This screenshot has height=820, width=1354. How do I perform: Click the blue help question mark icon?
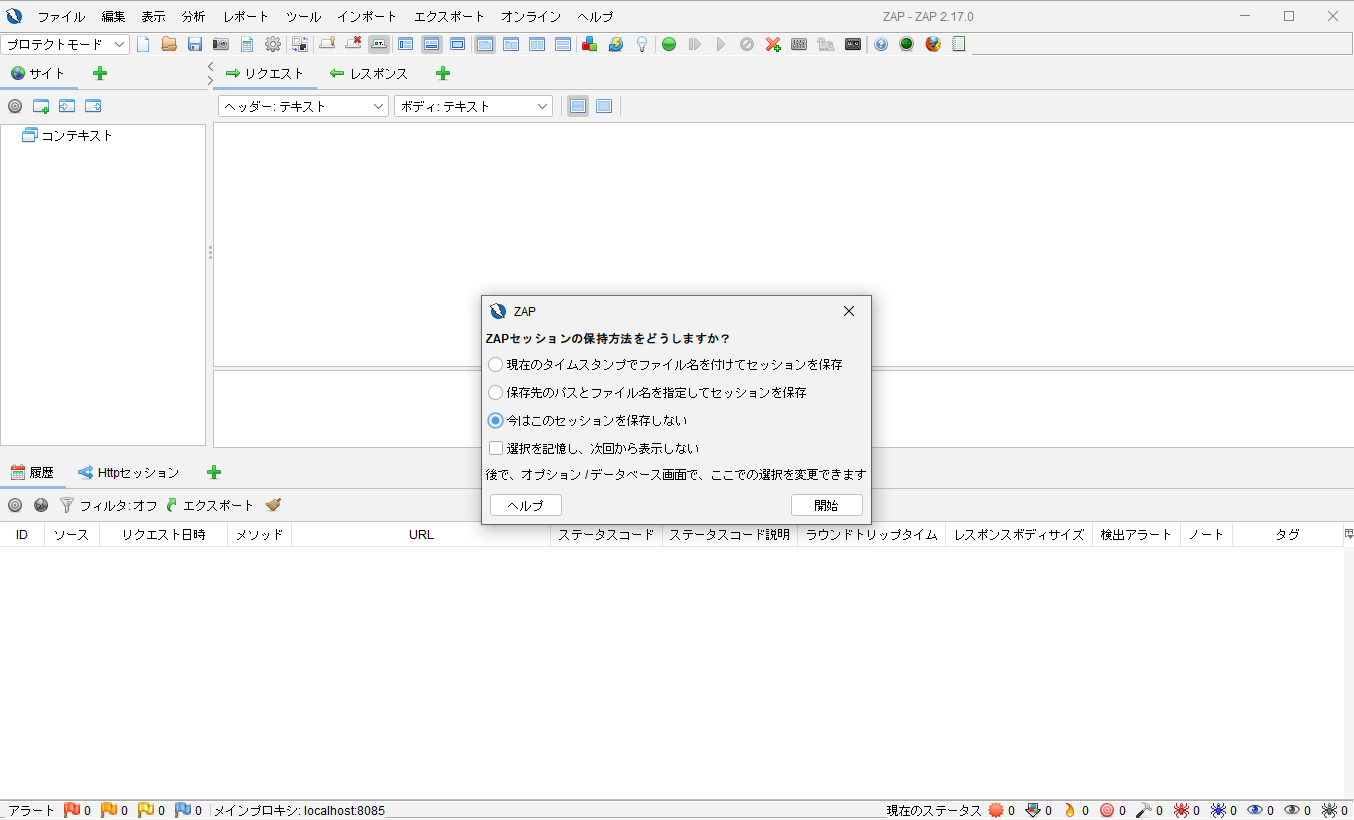pos(881,44)
